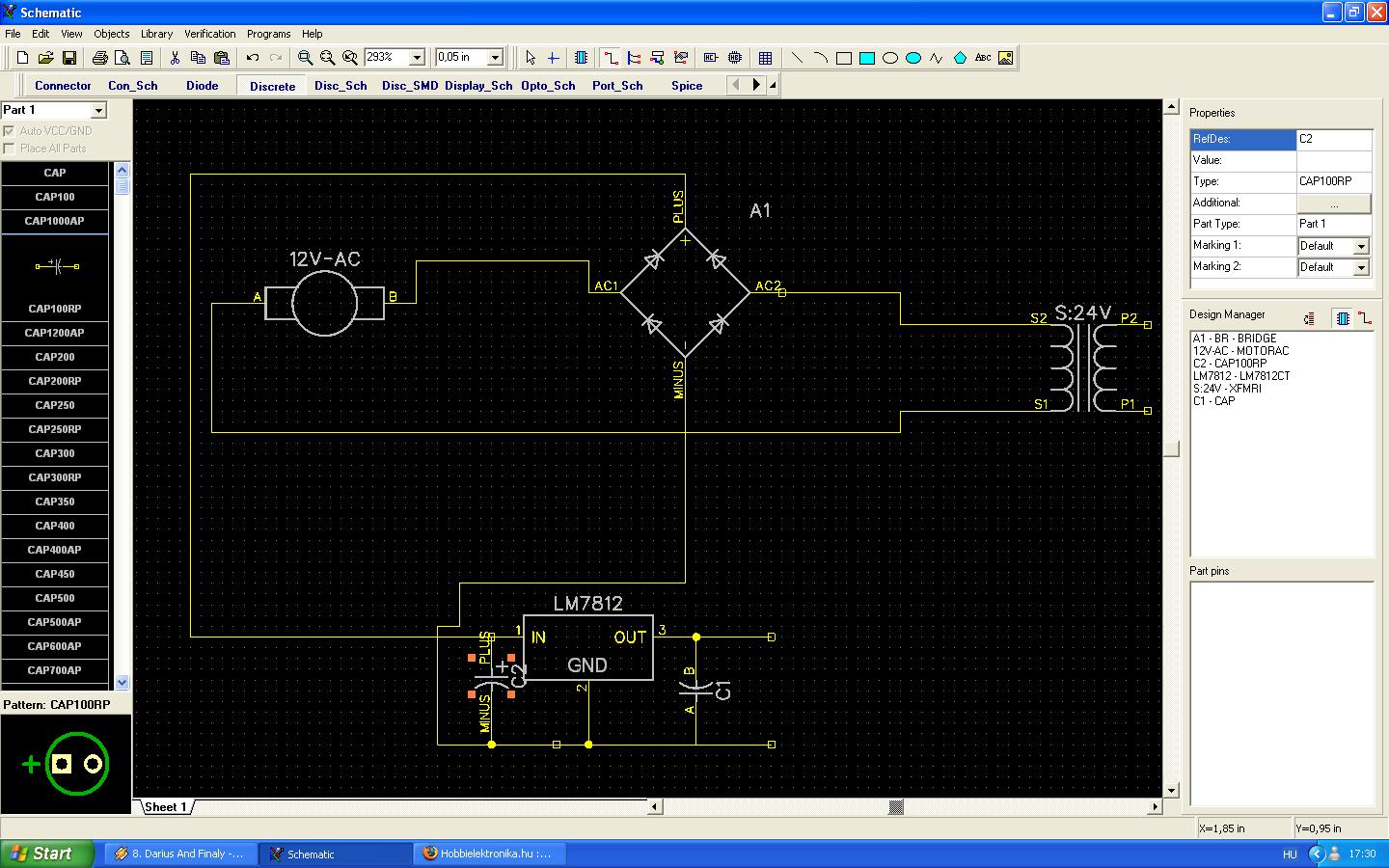Print the schematic using the printer icon

pos(100,58)
